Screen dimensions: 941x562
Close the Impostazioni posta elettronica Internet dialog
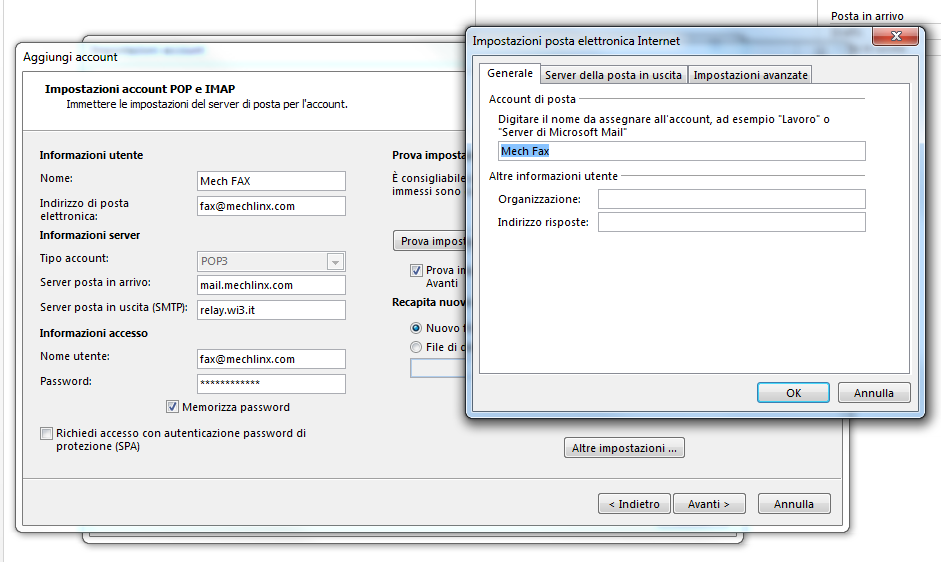pyautogui.click(x=893, y=37)
